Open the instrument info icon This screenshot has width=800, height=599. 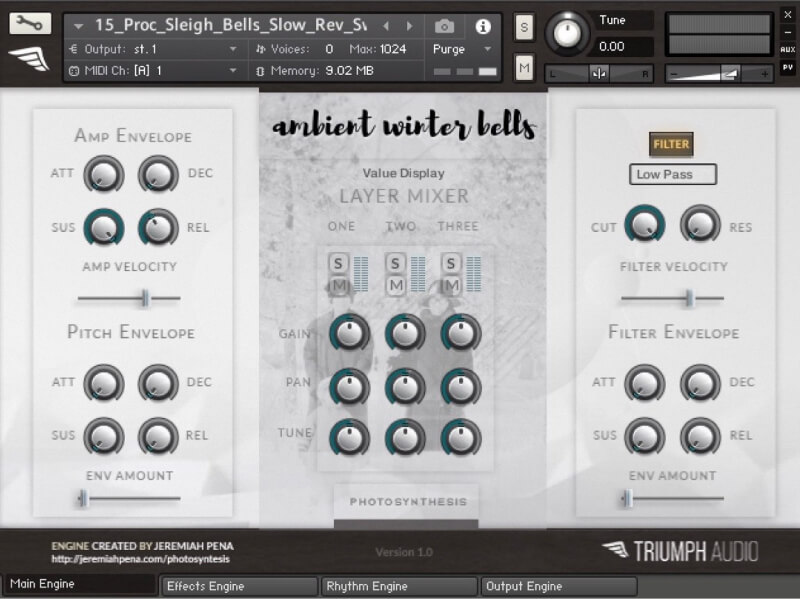point(483,26)
